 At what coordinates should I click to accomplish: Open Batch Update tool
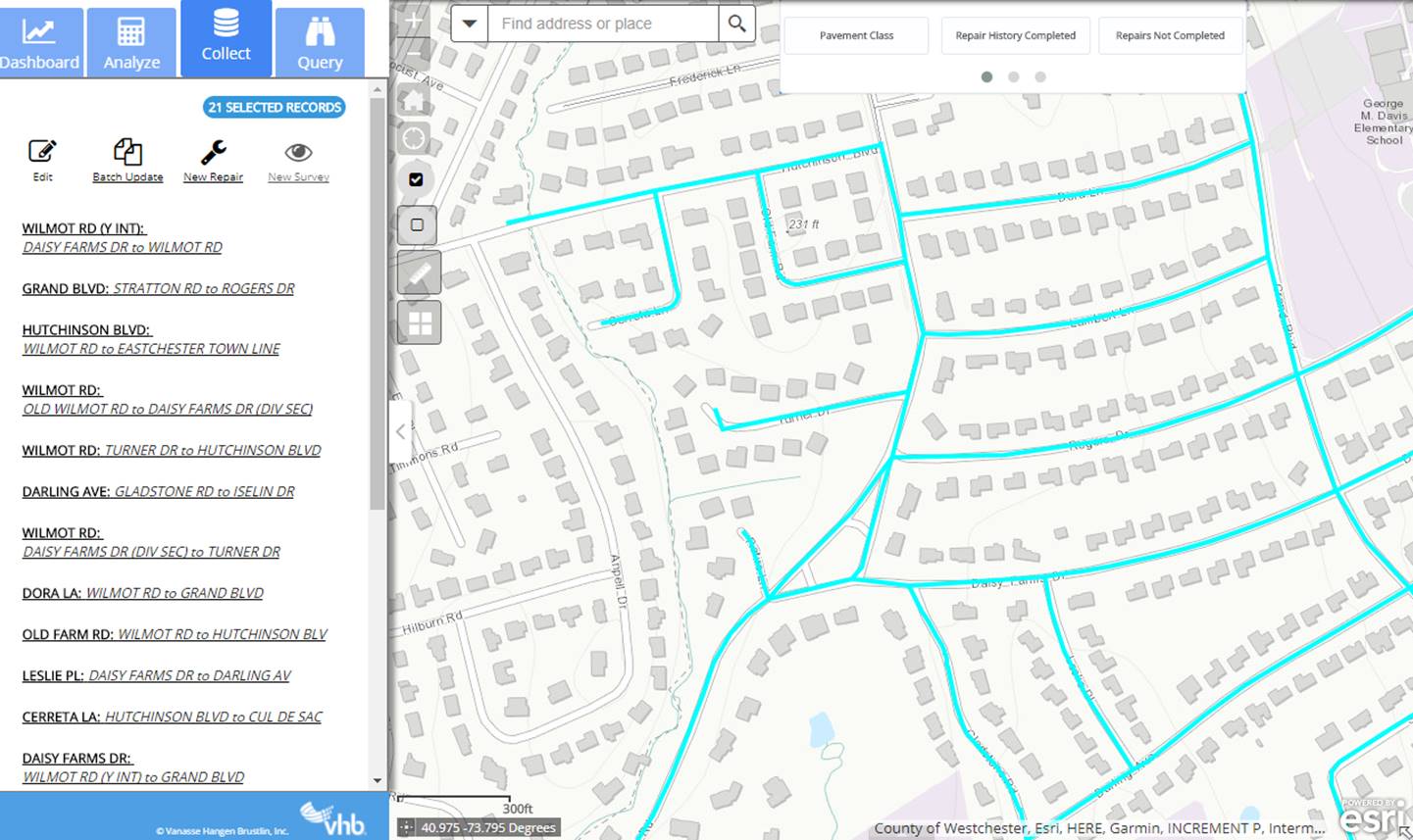point(127,152)
